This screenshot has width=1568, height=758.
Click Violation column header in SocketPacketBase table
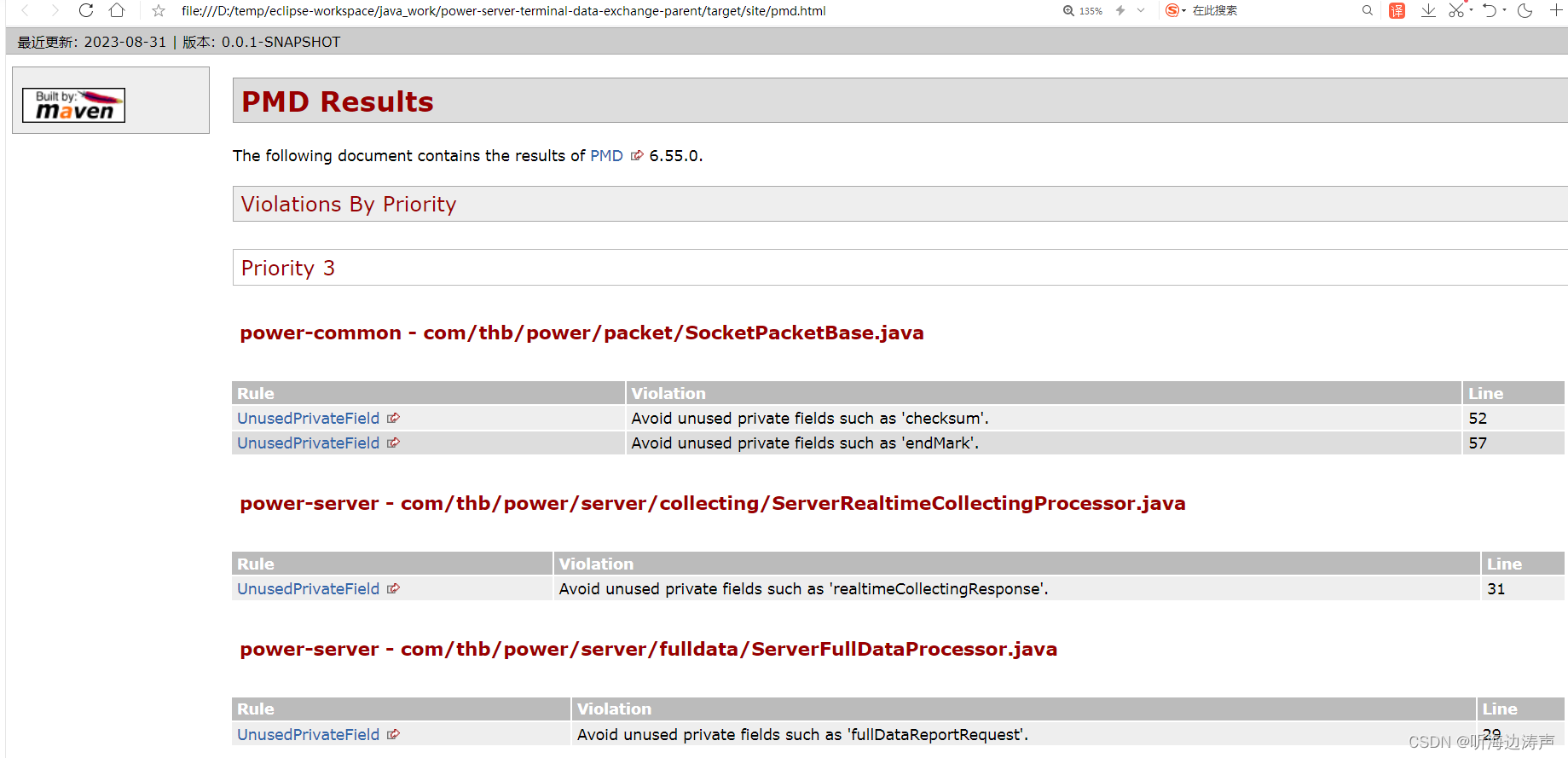pos(1044,393)
